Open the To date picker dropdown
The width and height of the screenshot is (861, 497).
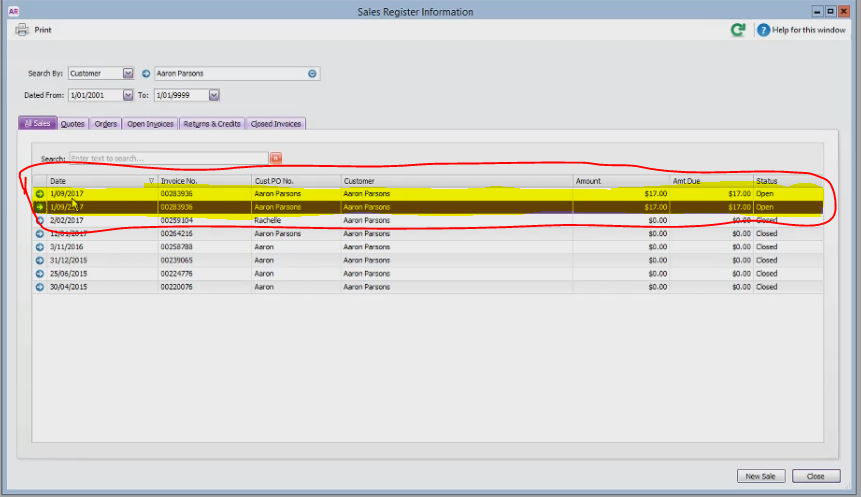click(214, 95)
